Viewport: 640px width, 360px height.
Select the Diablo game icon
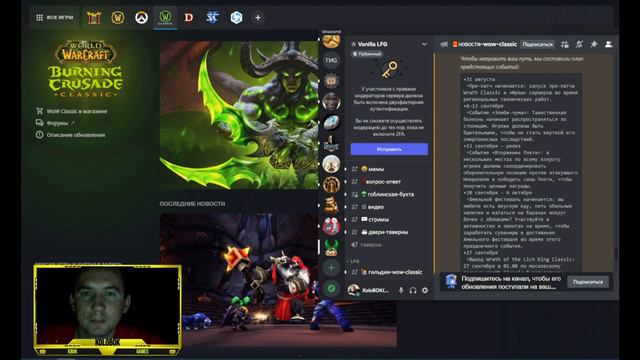point(189,18)
